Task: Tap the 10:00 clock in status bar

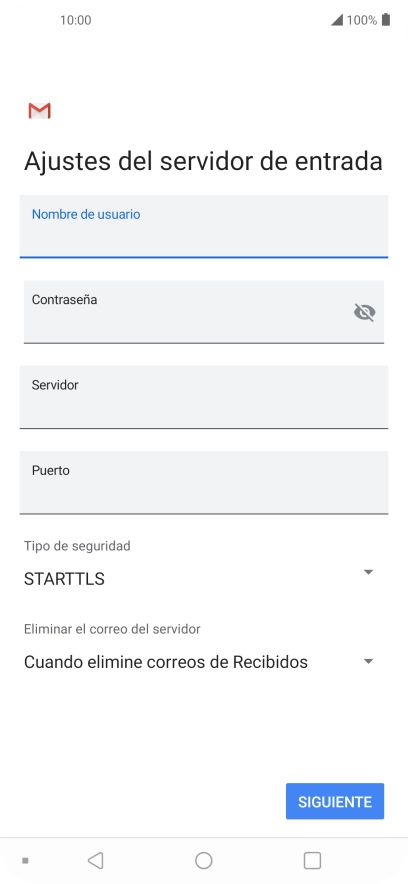Action: click(76, 20)
